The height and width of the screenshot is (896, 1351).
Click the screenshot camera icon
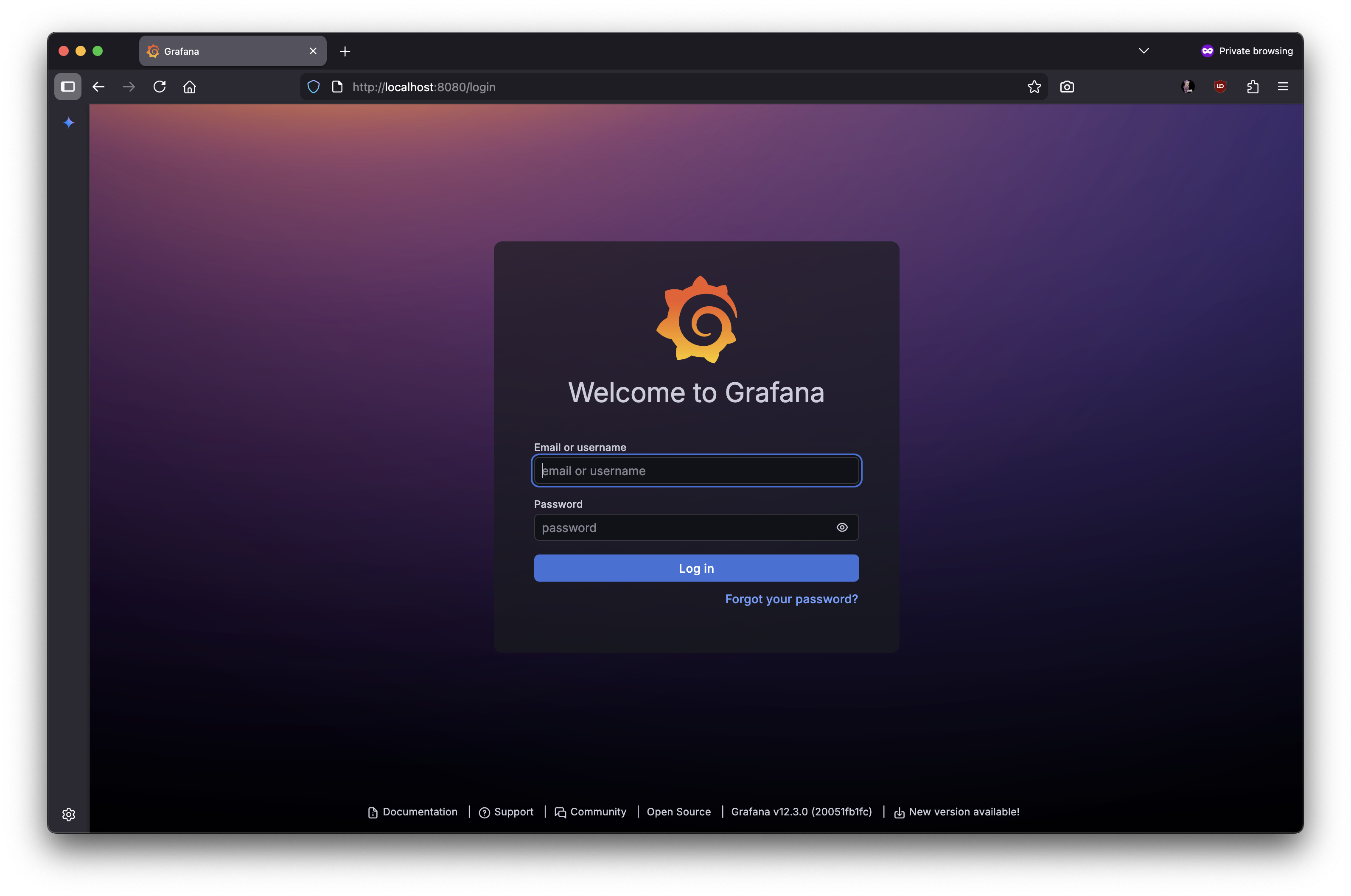[x=1066, y=87]
